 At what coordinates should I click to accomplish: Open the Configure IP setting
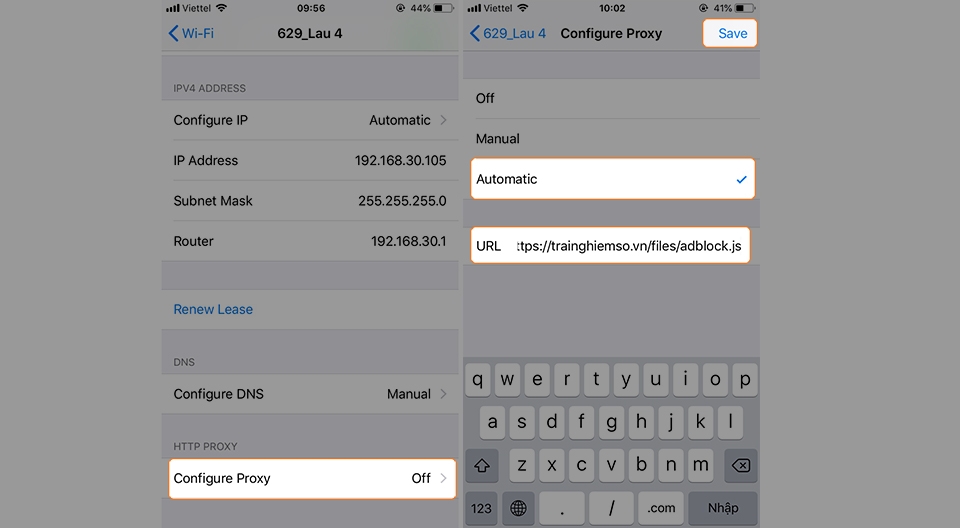(x=310, y=120)
